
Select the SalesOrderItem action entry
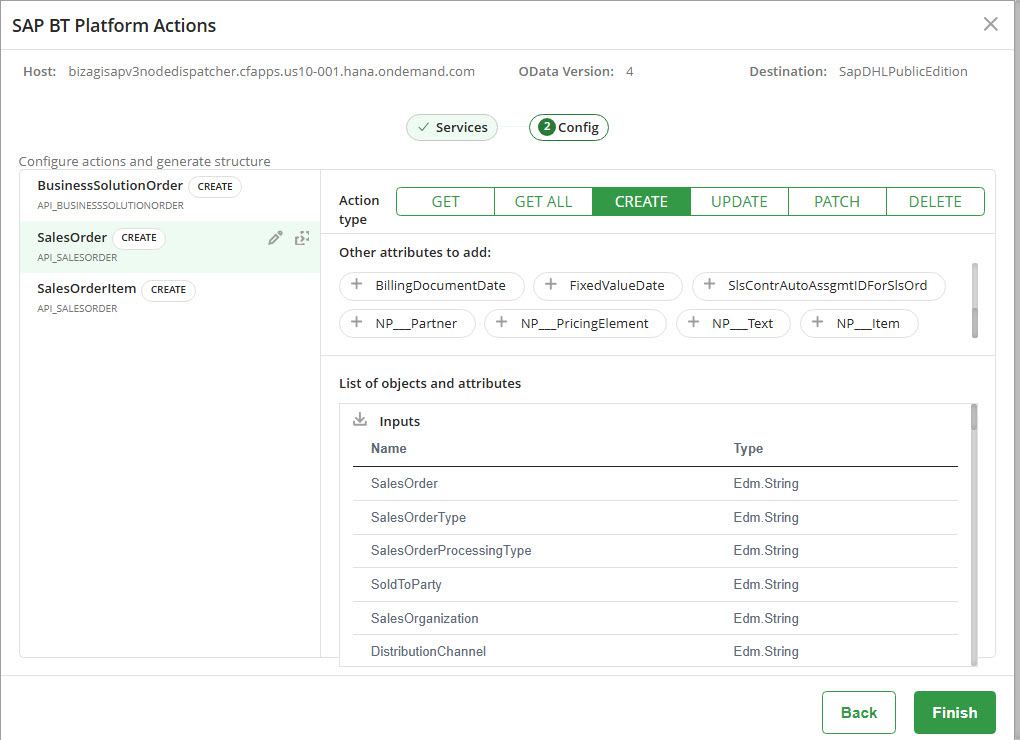(x=170, y=298)
